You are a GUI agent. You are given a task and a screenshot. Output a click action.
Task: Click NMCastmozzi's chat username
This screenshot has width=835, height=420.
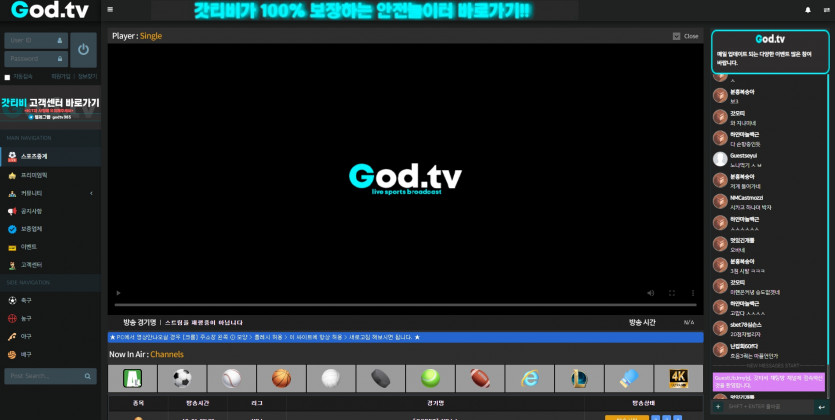pos(745,198)
